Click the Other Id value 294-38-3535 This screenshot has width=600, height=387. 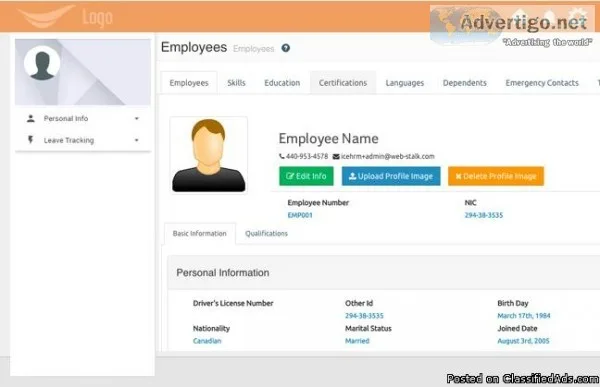click(x=364, y=316)
